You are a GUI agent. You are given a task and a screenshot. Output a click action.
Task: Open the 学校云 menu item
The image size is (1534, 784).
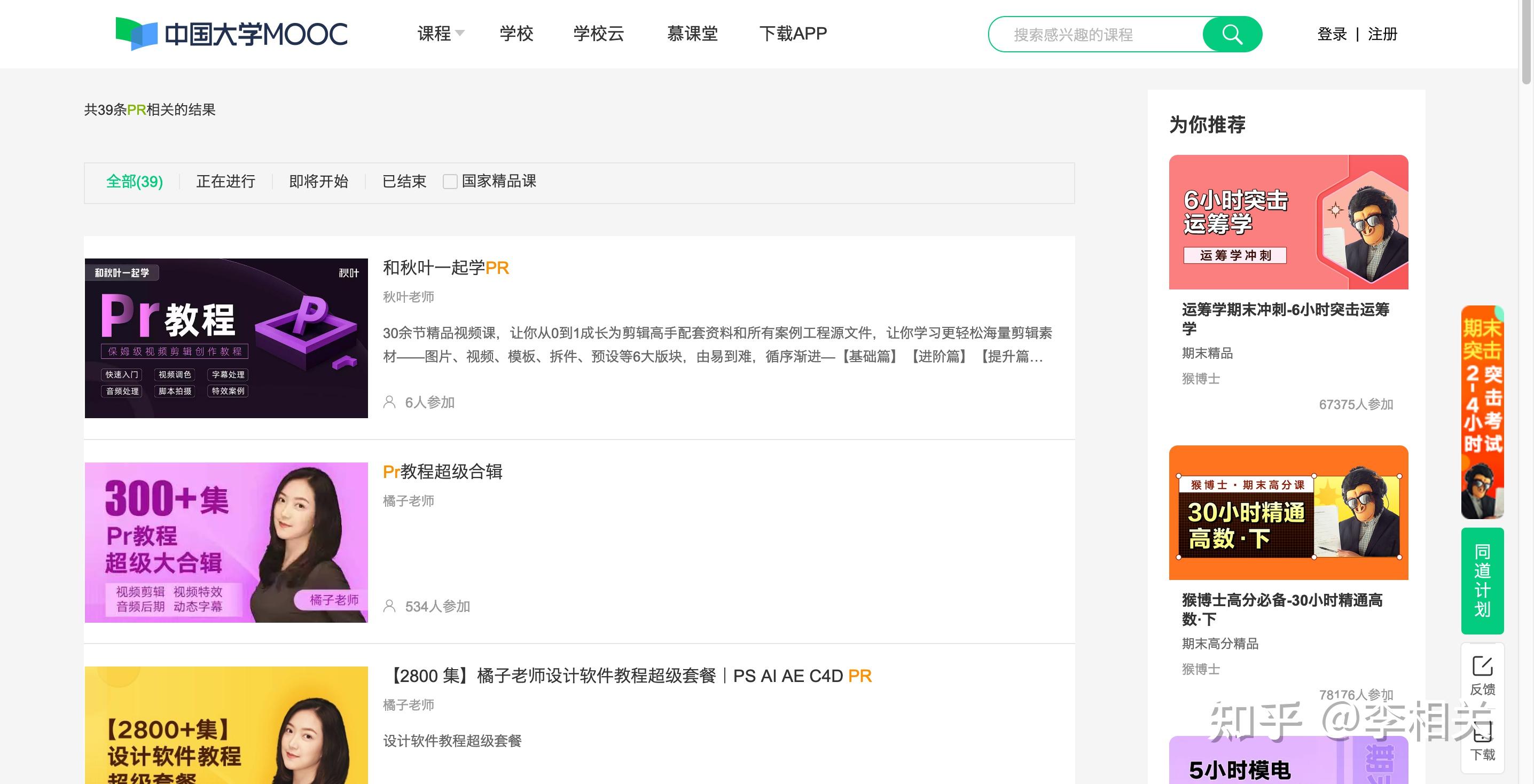(598, 33)
